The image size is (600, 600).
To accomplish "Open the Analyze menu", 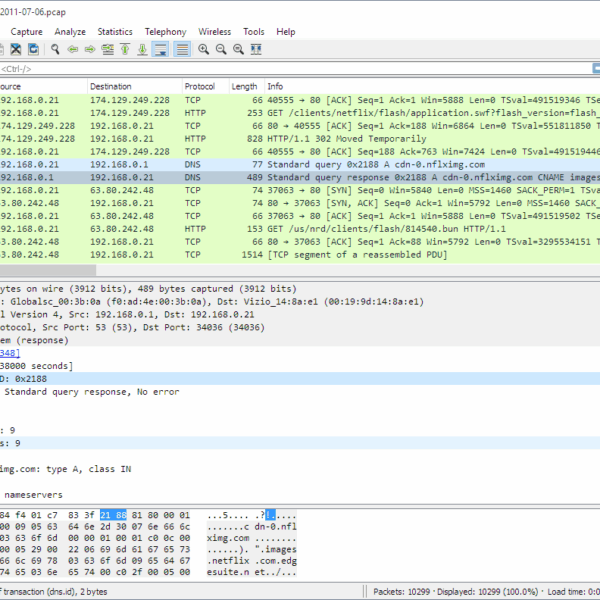I will 70,32.
